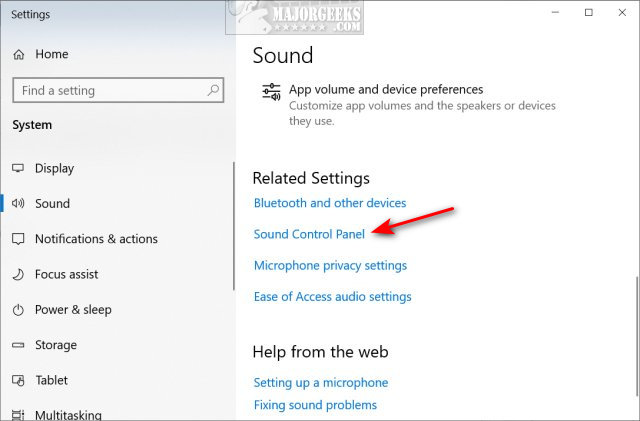640x421 pixels.
Task: Open Fixing sound problems help link
Action: (315, 405)
